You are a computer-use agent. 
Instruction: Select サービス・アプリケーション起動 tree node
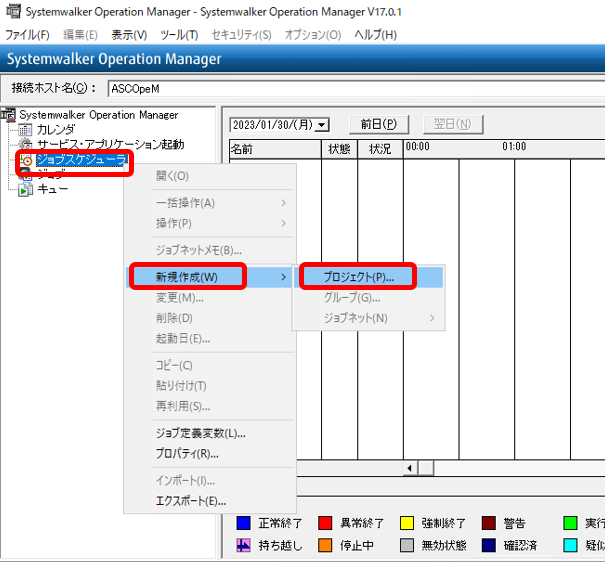point(111,144)
